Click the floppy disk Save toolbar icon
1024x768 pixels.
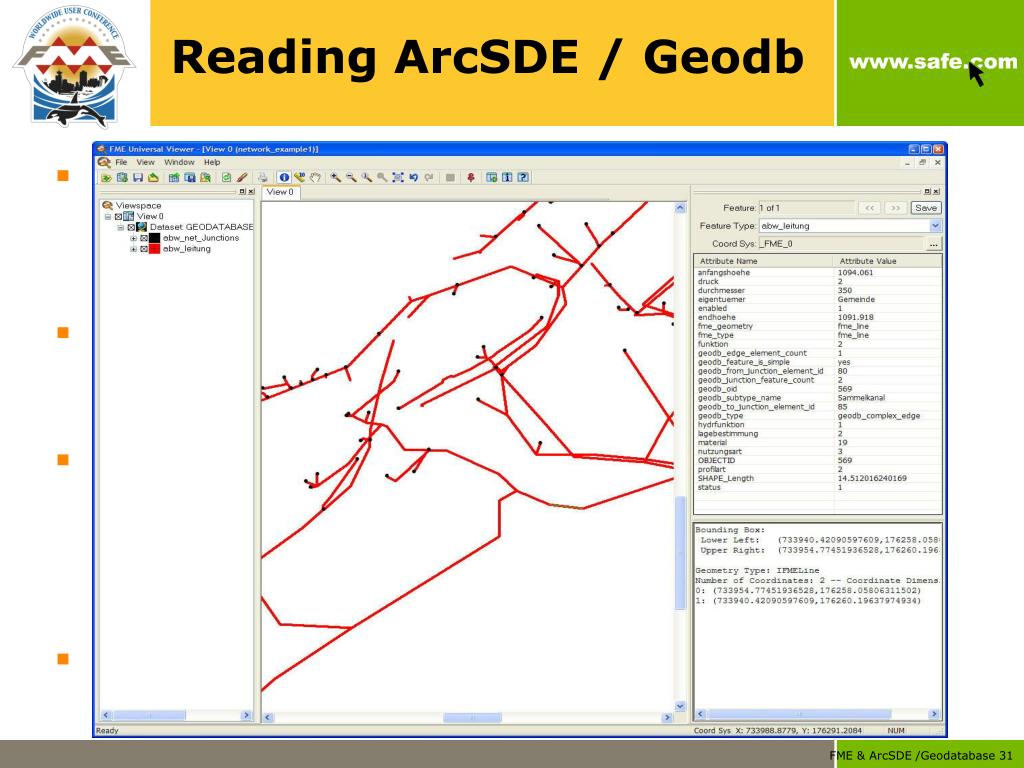(x=138, y=178)
